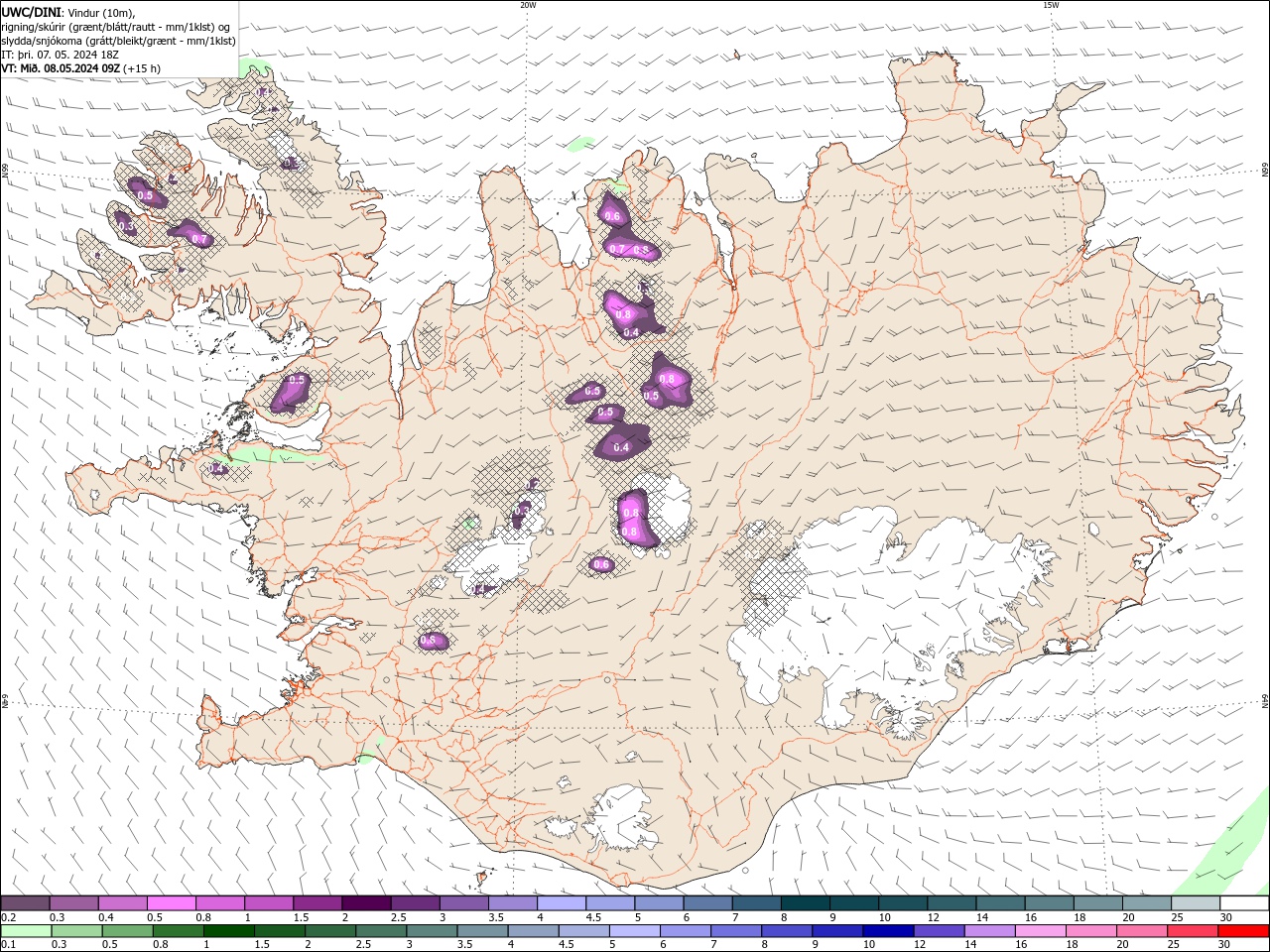Click the '0.5' snow label on the Snæfellsnes-area patch
The image size is (1270, 952).
[297, 380]
